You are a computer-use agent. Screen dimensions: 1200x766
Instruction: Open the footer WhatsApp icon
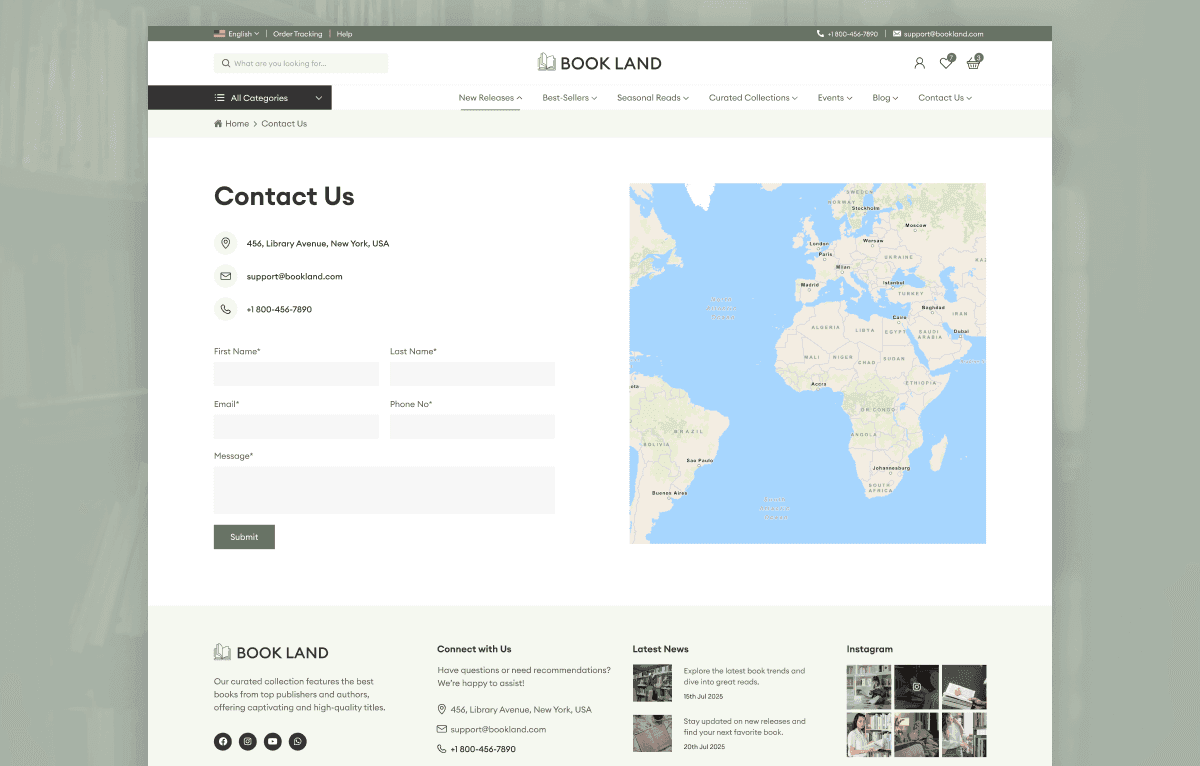pyautogui.click(x=298, y=741)
